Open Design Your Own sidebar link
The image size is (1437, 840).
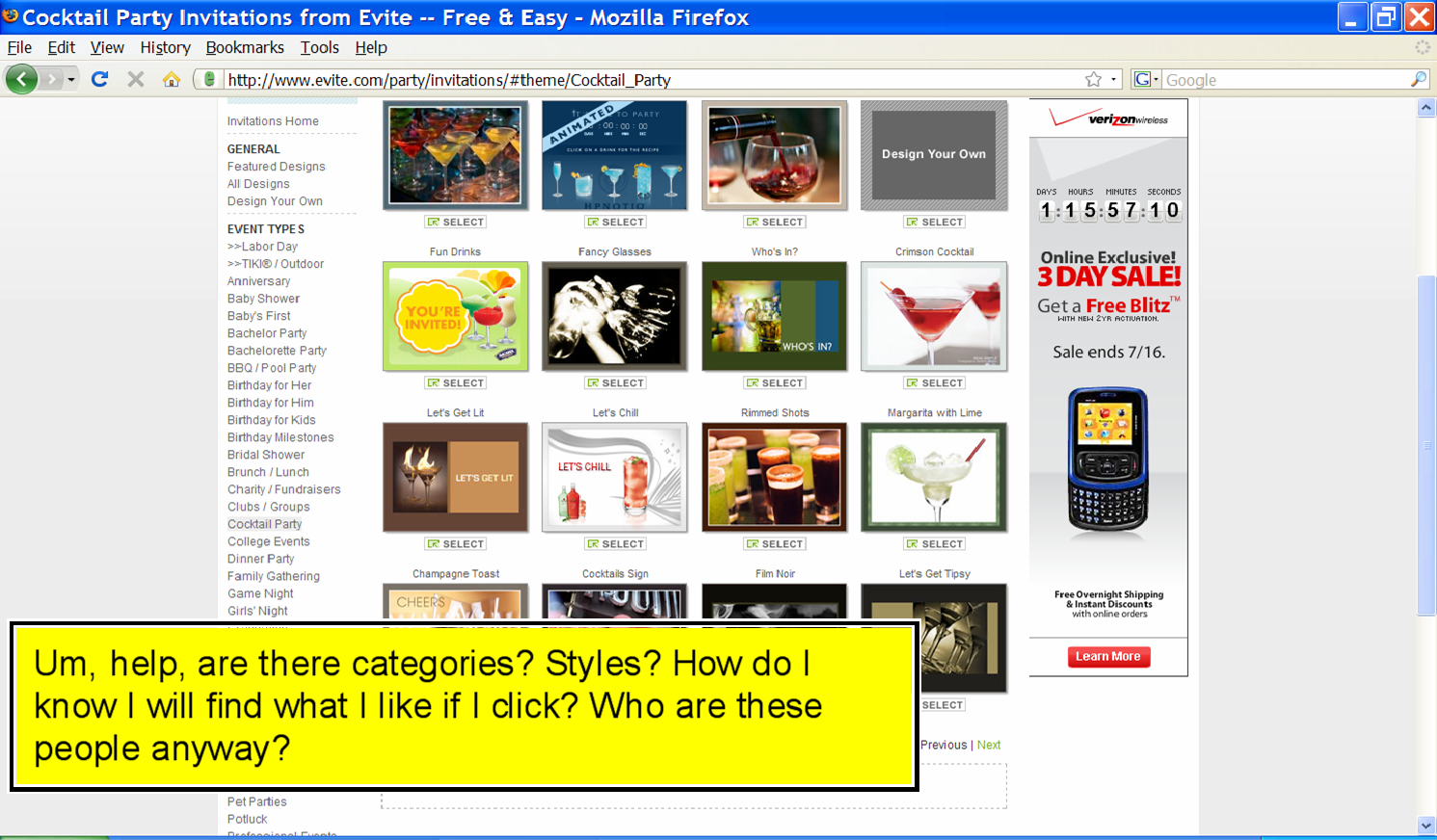pyautogui.click(x=275, y=201)
